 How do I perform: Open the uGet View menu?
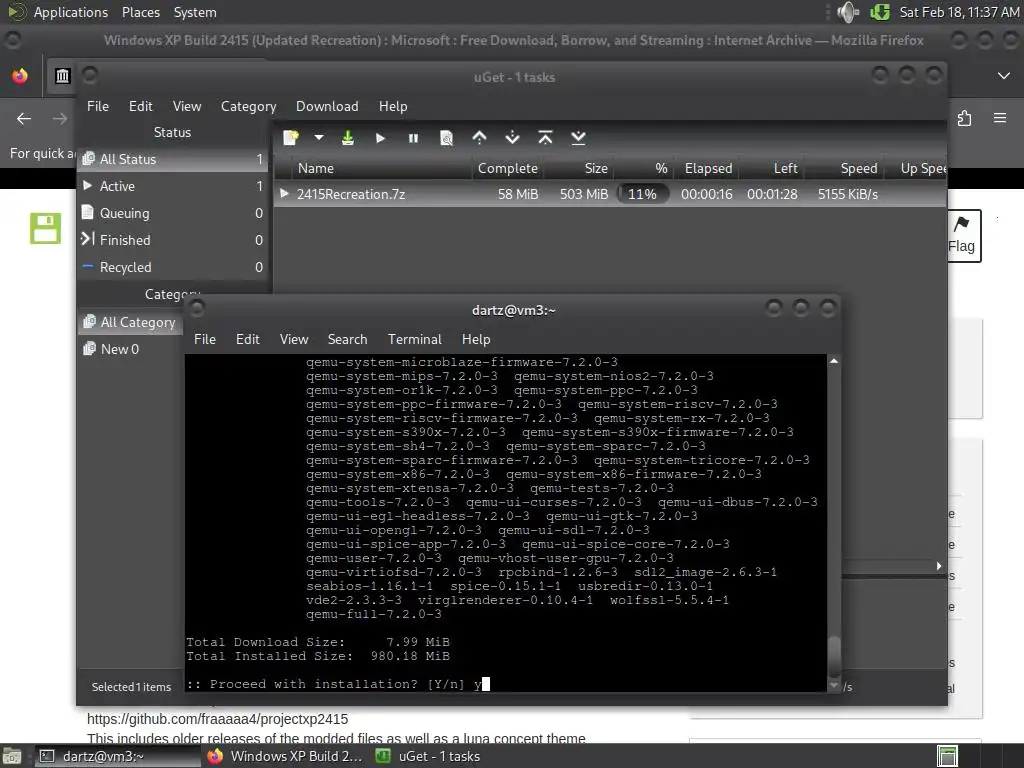[x=187, y=106]
